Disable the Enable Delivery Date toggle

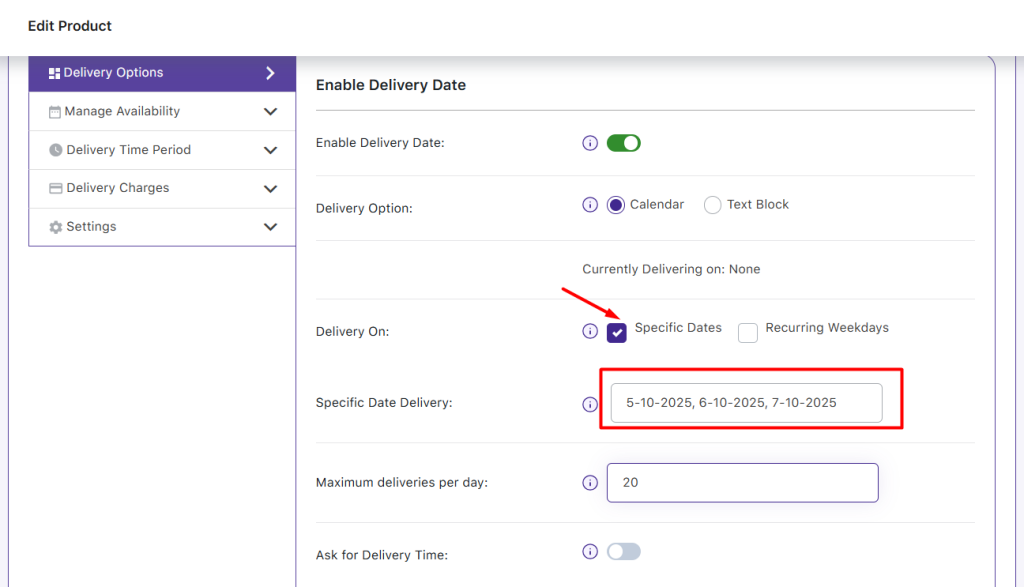(x=624, y=143)
